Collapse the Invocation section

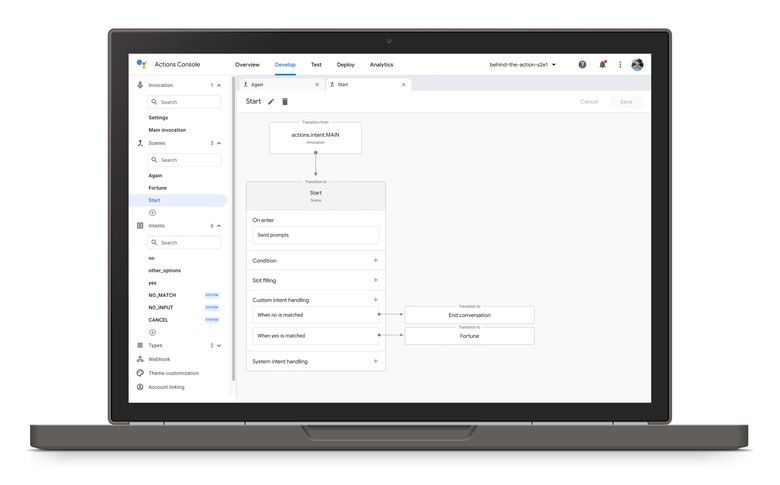[x=219, y=85]
